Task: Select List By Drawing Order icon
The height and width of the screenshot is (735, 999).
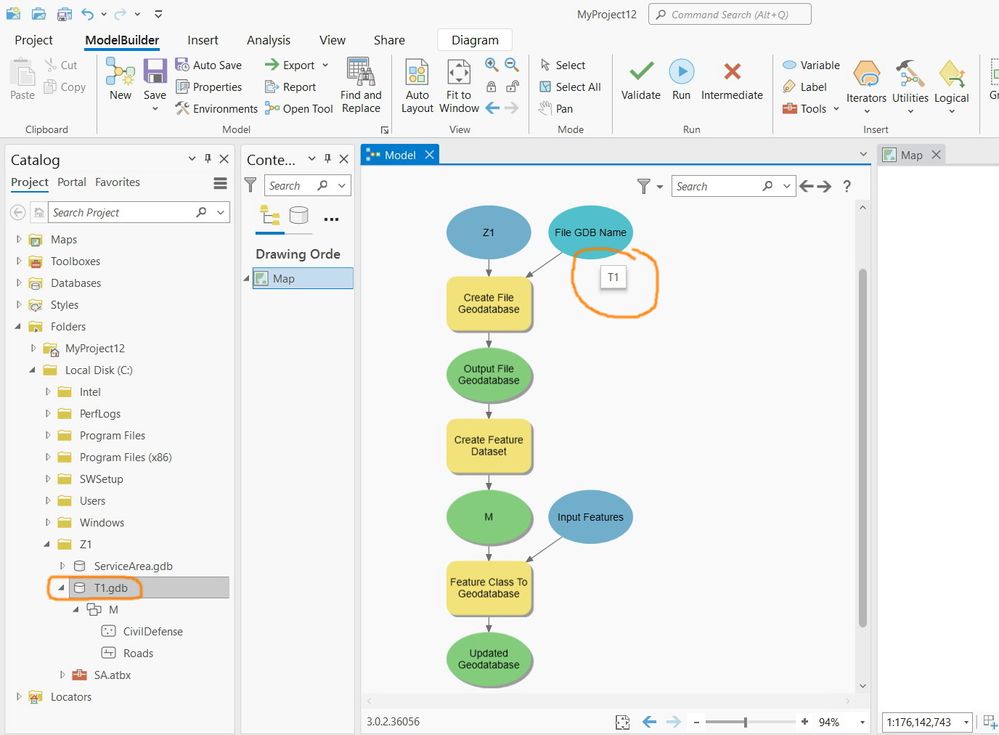Action: pos(270,215)
